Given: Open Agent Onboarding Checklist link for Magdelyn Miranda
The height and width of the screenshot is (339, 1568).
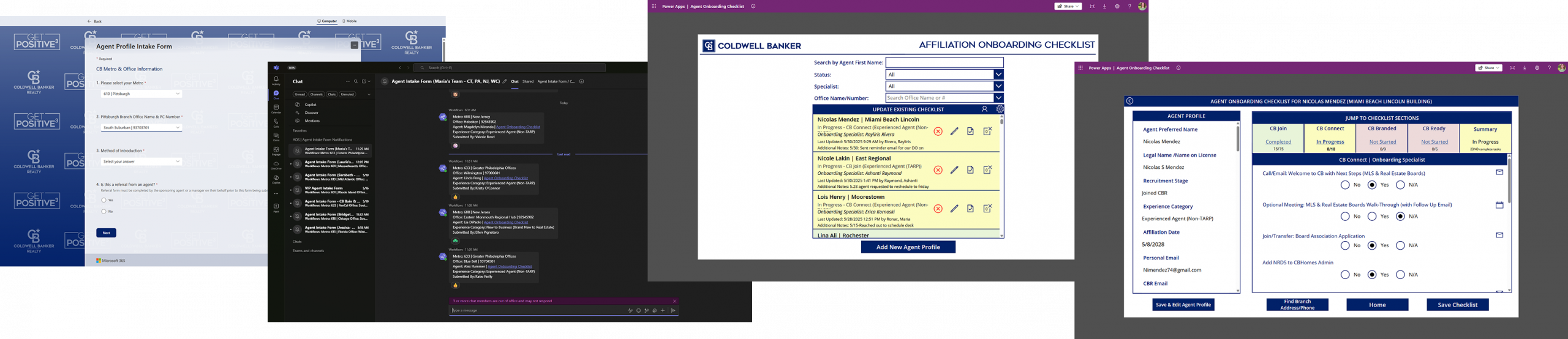Looking at the screenshot, I should (518, 127).
